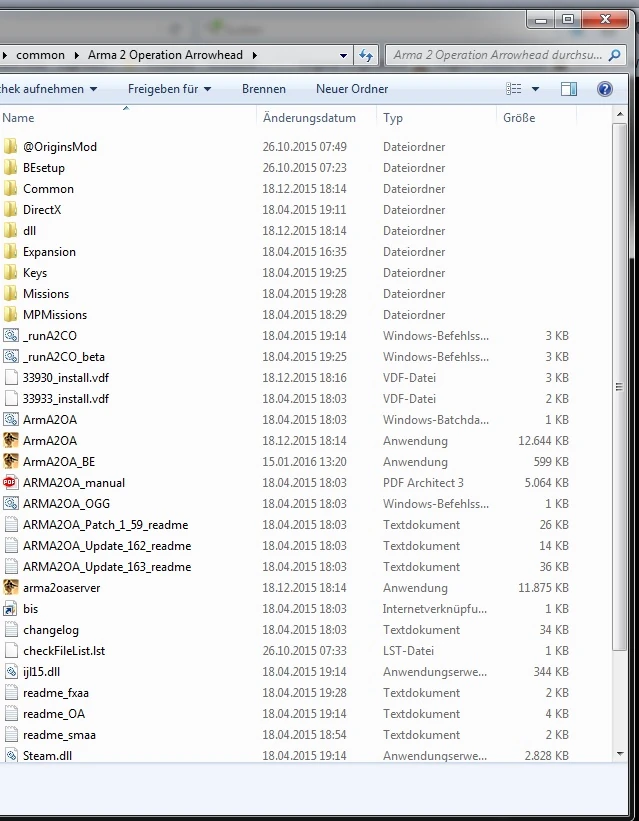Image resolution: width=639 pixels, height=821 pixels.
Task: Click the Brennen toolbar button
Action: point(264,89)
